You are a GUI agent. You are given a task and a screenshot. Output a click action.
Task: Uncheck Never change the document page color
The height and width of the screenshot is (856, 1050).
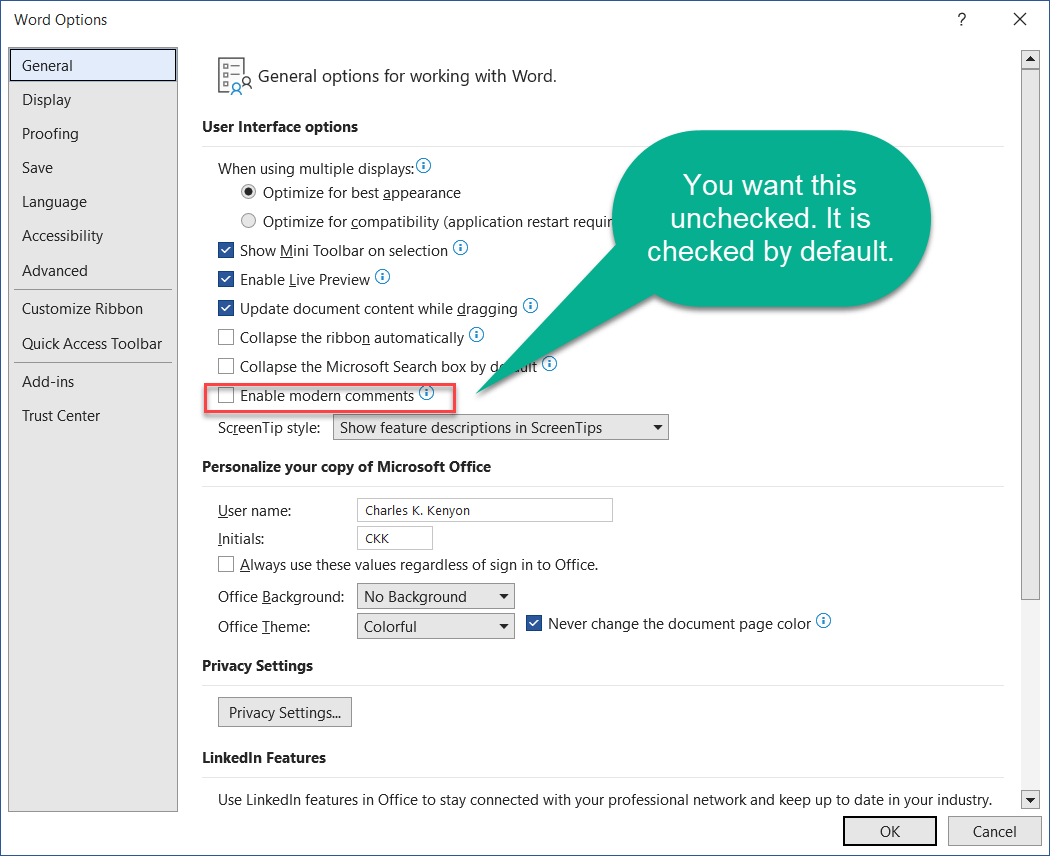click(534, 624)
